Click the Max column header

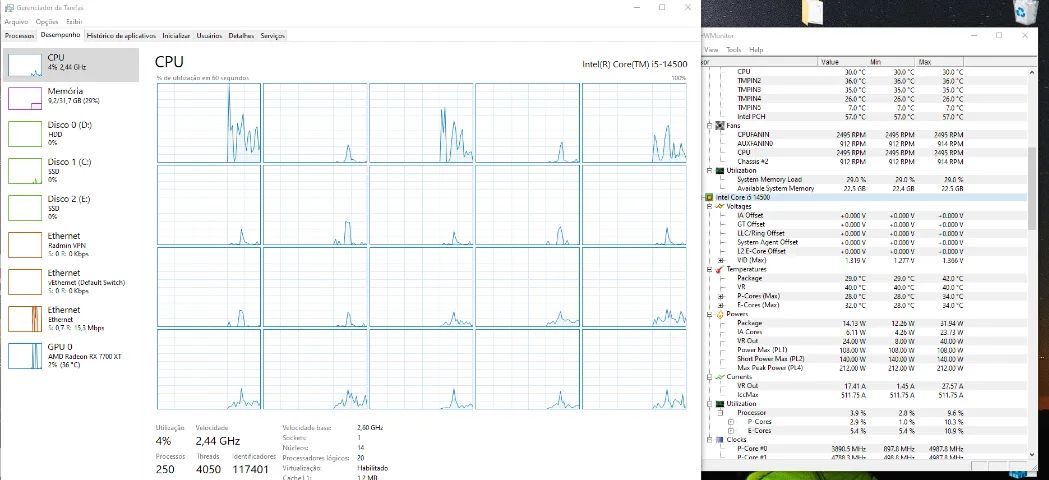point(941,62)
